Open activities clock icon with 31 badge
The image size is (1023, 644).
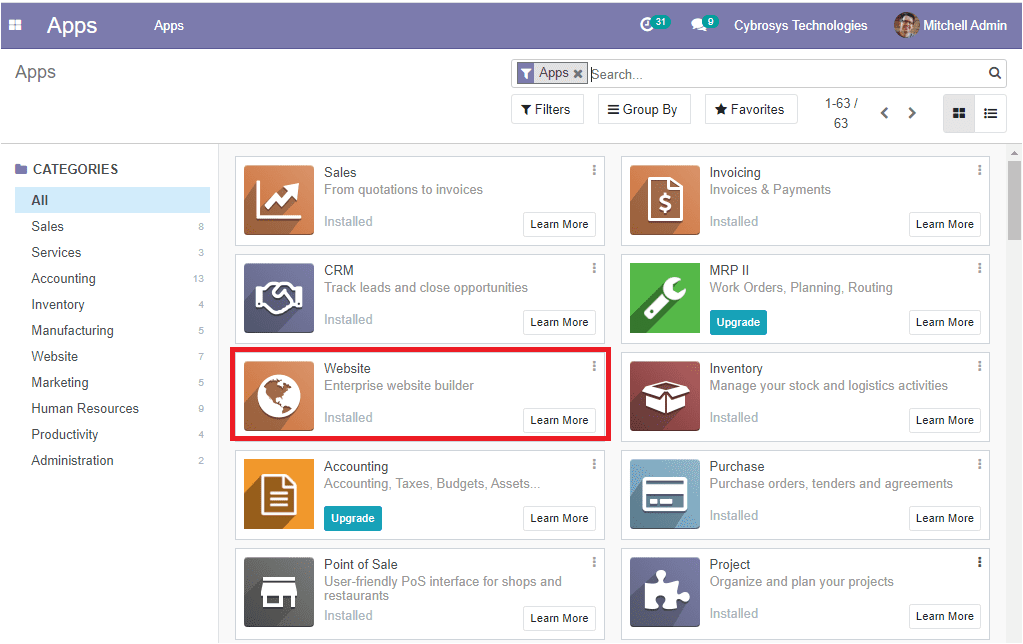click(654, 24)
